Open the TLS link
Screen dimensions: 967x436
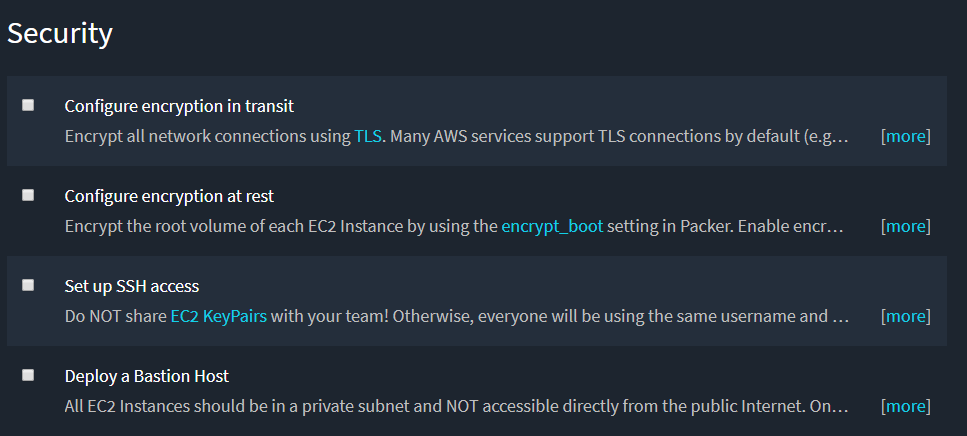pyautogui.click(x=368, y=136)
